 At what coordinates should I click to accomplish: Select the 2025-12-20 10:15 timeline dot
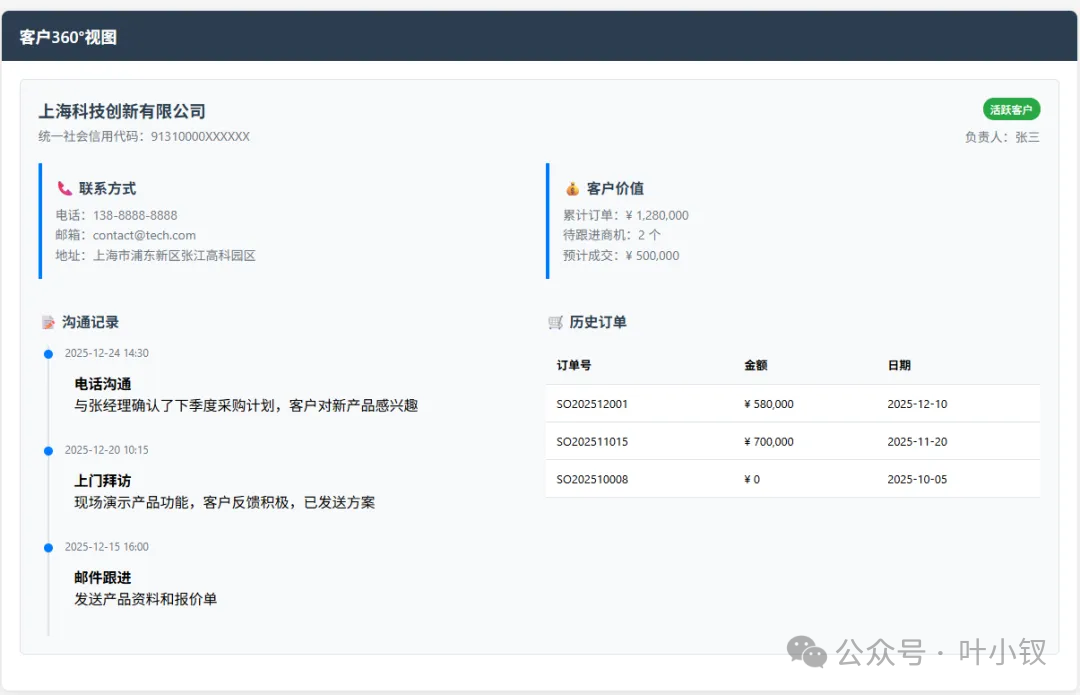[x=48, y=451]
